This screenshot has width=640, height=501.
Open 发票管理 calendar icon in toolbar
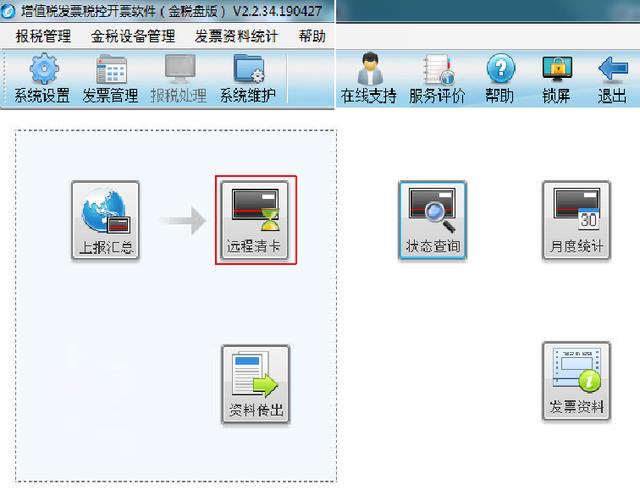[110, 78]
